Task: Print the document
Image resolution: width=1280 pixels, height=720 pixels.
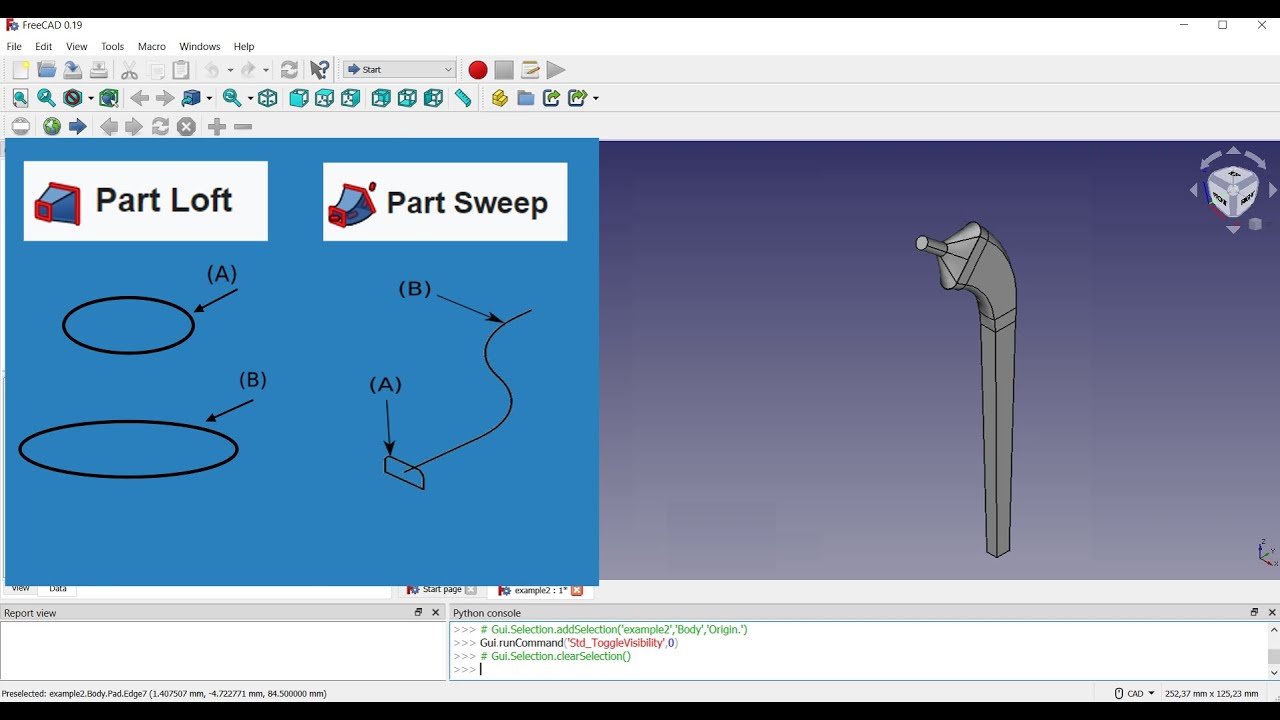Action: pos(98,70)
